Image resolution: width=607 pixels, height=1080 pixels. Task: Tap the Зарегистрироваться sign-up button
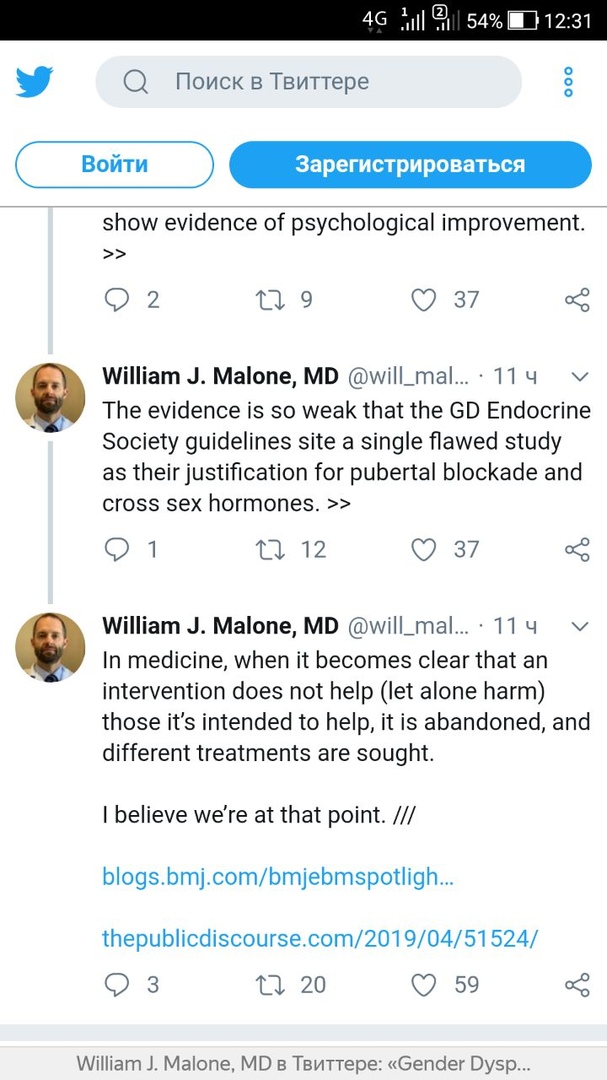411,165
